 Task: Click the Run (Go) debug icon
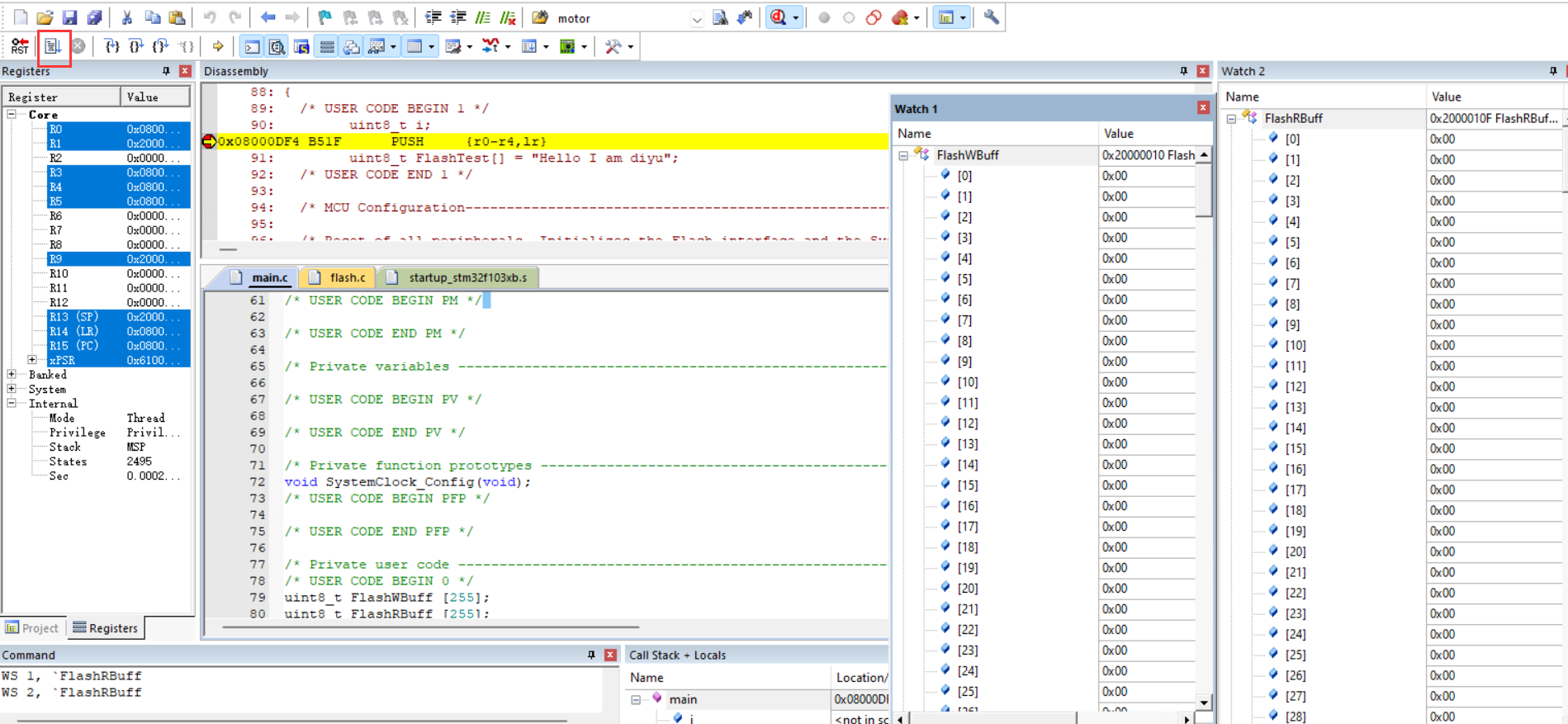click(53, 46)
